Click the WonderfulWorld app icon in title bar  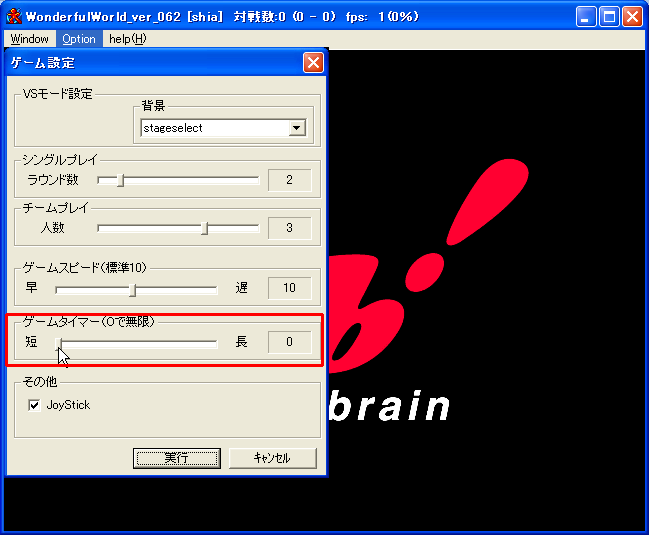point(13,17)
